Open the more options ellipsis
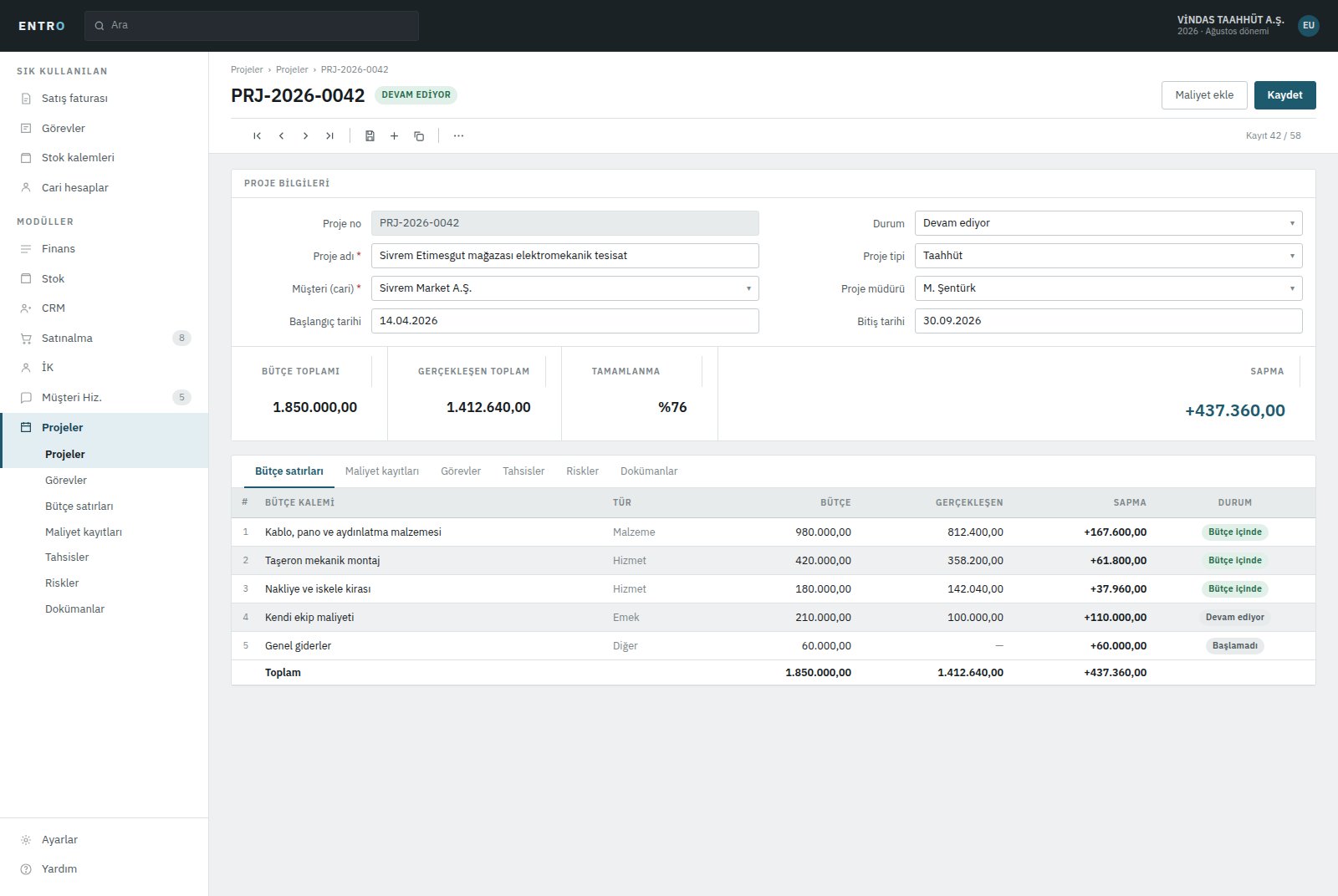The width and height of the screenshot is (1338, 896). point(458,136)
